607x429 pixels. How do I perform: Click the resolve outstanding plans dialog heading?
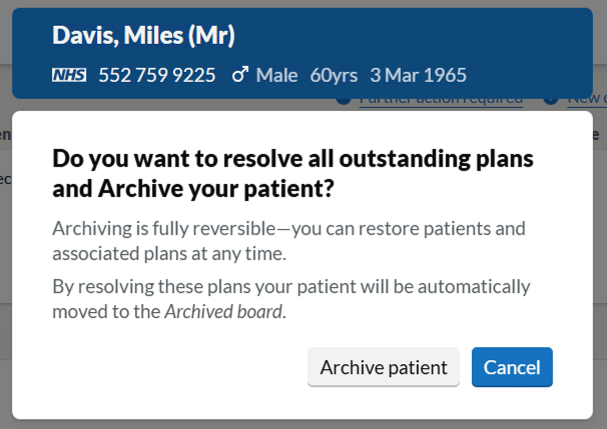[x=293, y=173]
